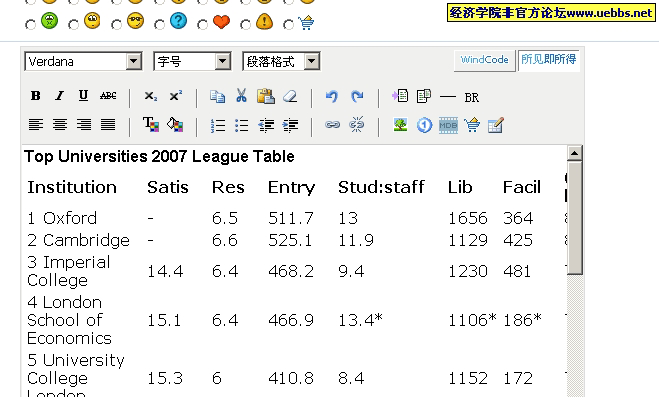Select the red heart radio button
Screen dimensions: 659x397
[203, 24]
